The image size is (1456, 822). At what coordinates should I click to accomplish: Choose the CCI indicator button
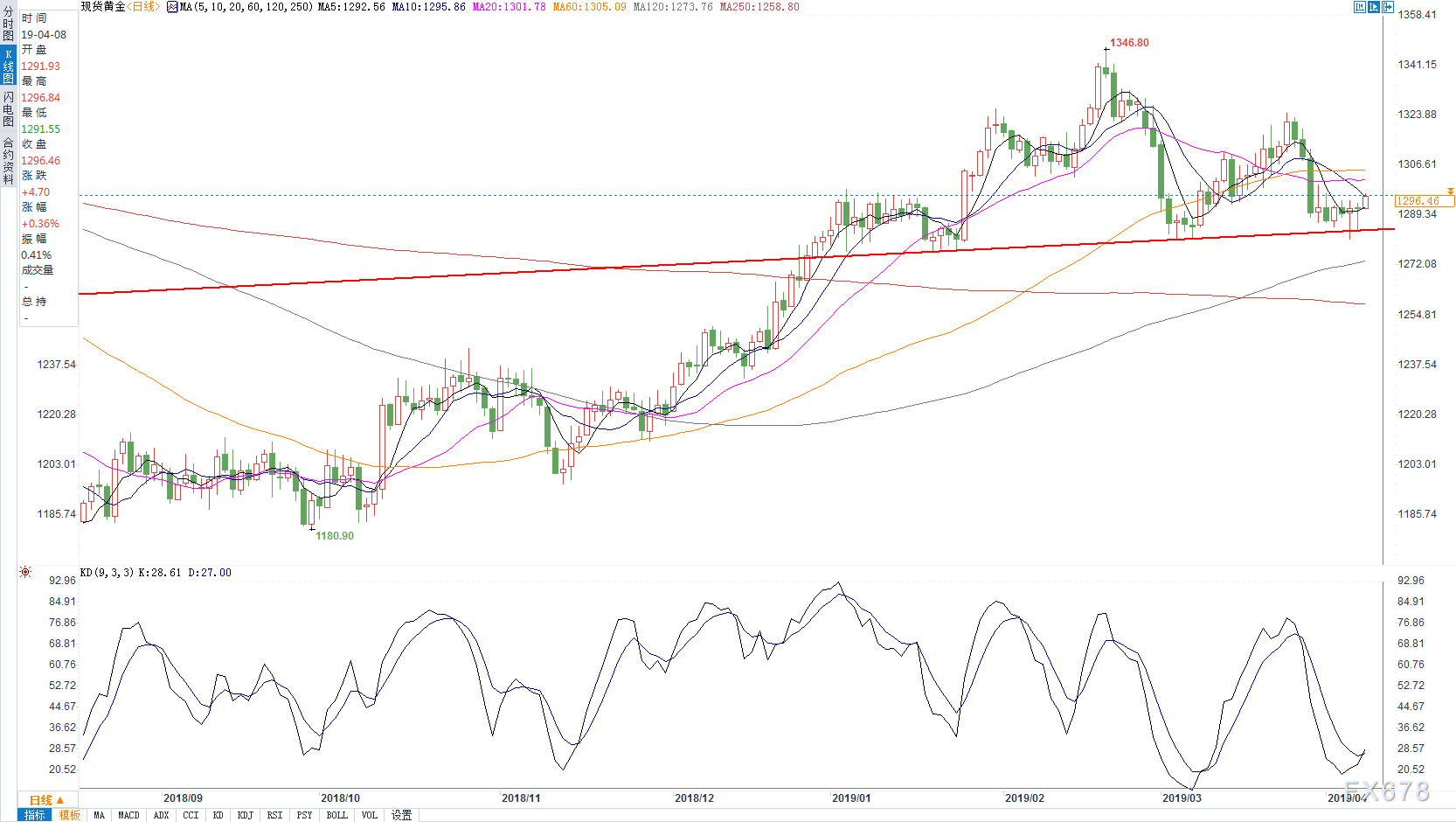pyautogui.click(x=191, y=815)
